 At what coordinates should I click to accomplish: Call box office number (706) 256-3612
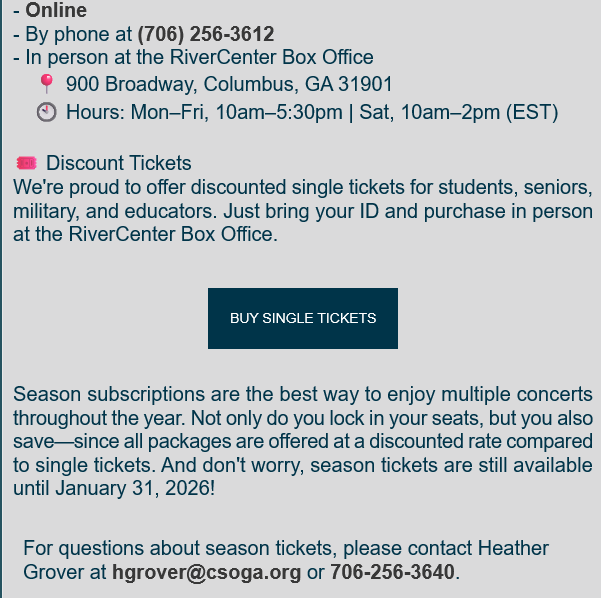coord(206,34)
